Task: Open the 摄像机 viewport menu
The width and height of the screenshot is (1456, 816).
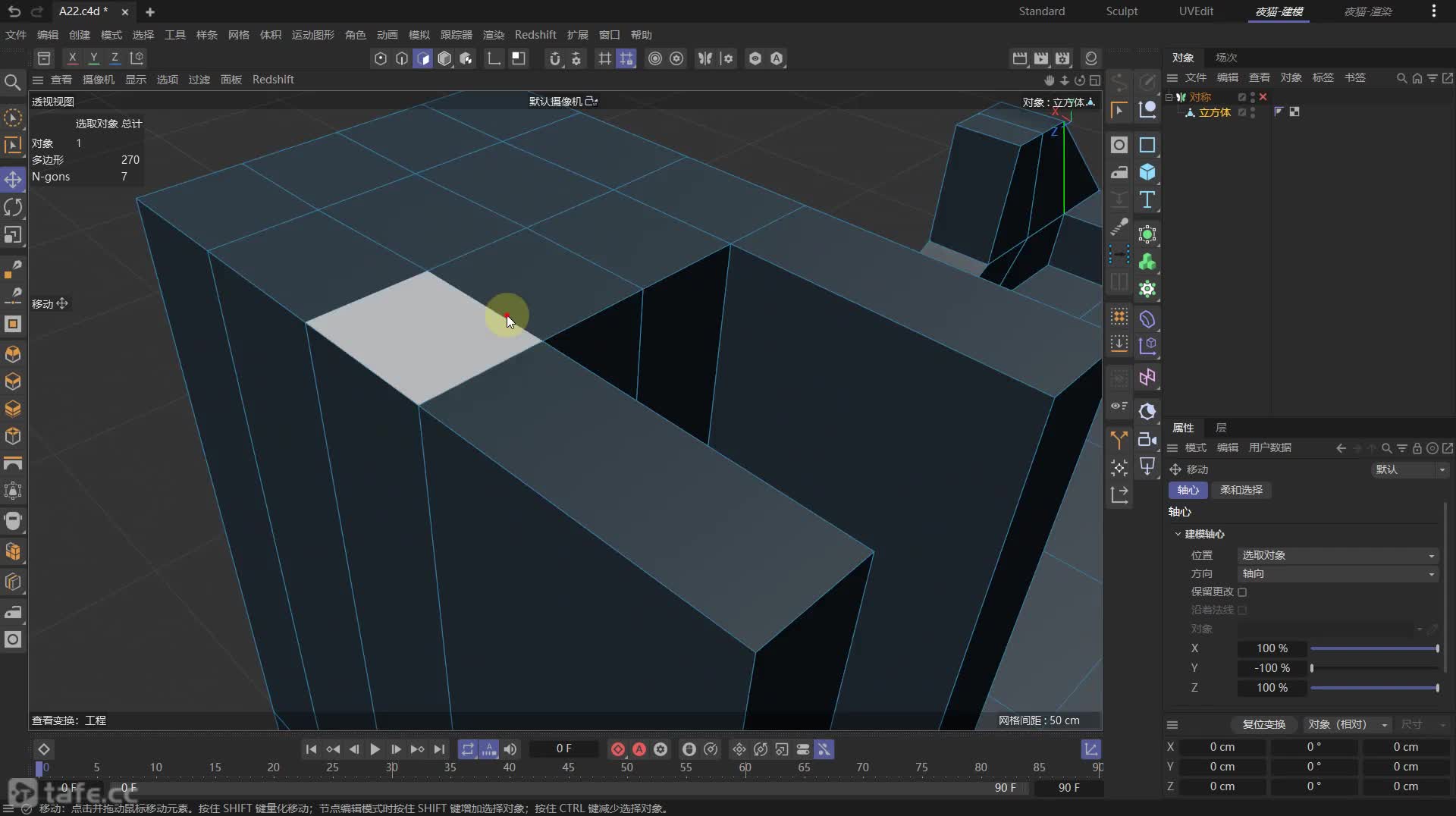Action: pyautogui.click(x=99, y=80)
